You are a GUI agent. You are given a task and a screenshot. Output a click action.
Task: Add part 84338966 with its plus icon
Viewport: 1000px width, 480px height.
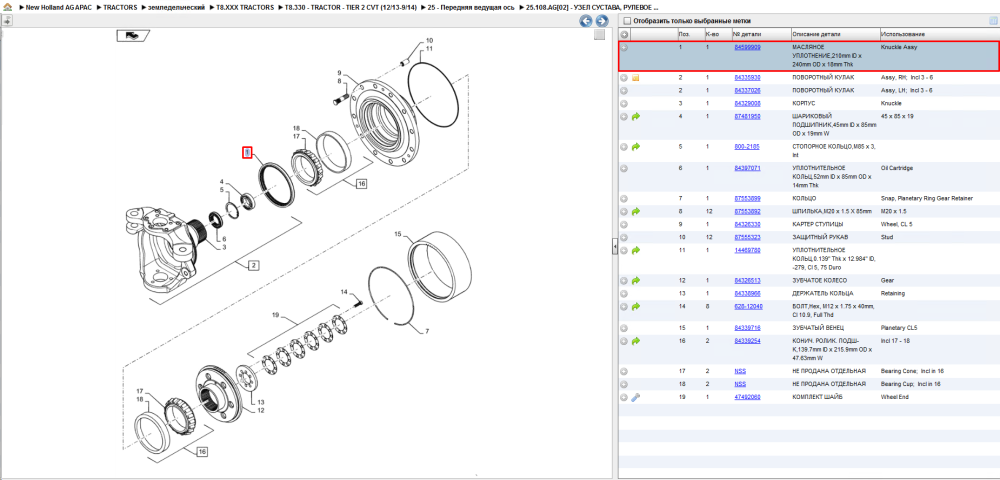pyautogui.click(x=624, y=294)
